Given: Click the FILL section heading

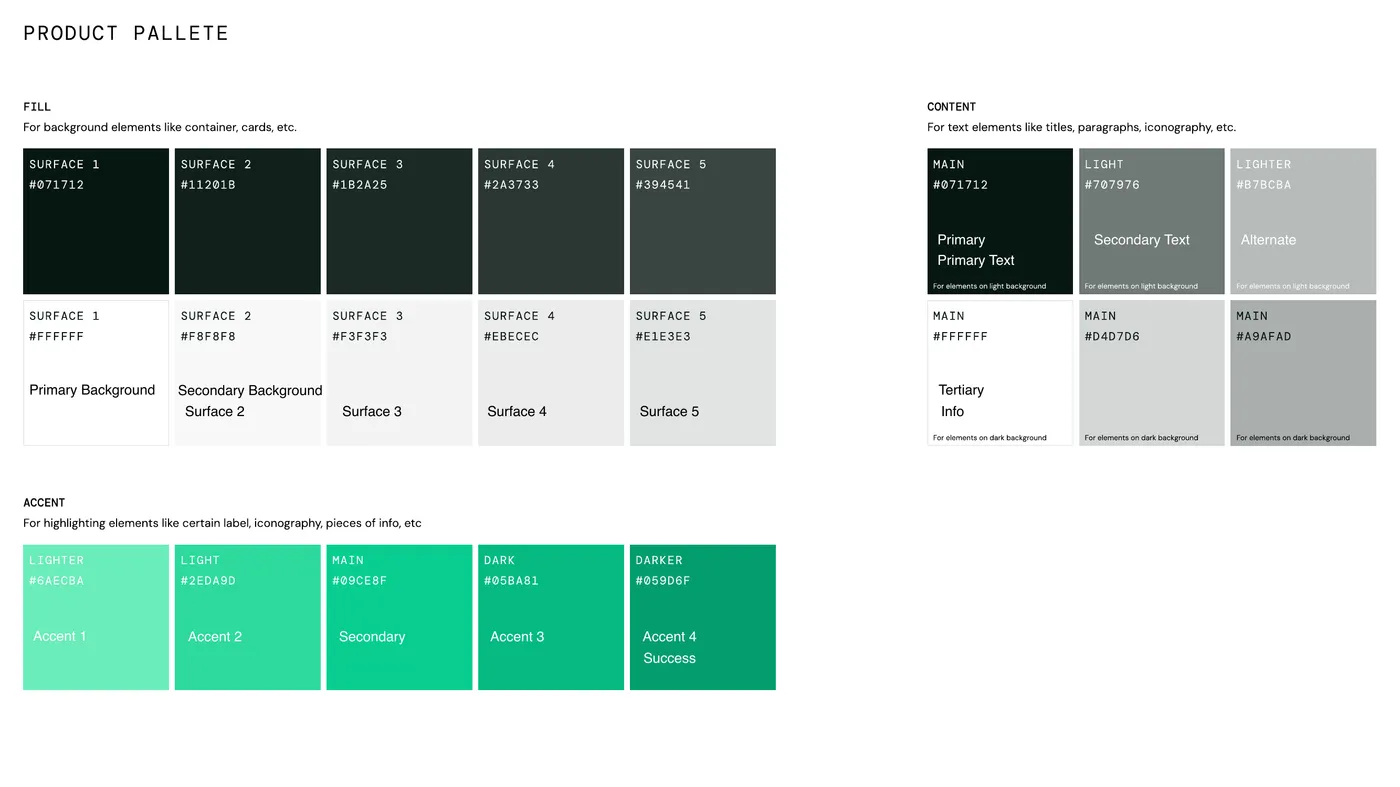Looking at the screenshot, I should click(x=37, y=107).
